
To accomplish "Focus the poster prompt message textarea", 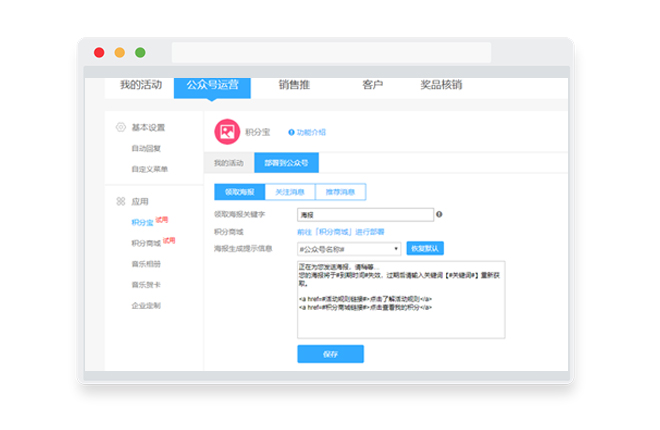I will pyautogui.click(x=401, y=300).
